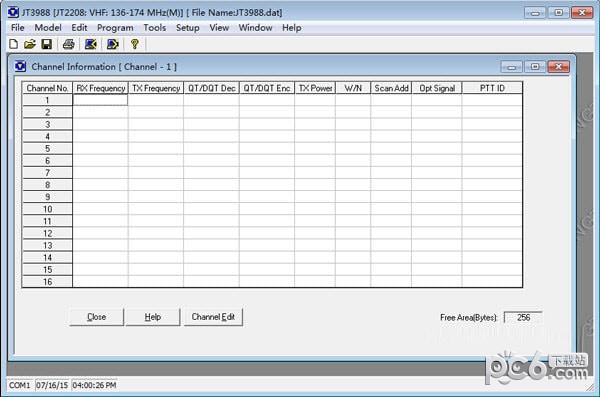This screenshot has height=397, width=600.
Task: Click the Opt Signal column header
Action: [x=437, y=88]
